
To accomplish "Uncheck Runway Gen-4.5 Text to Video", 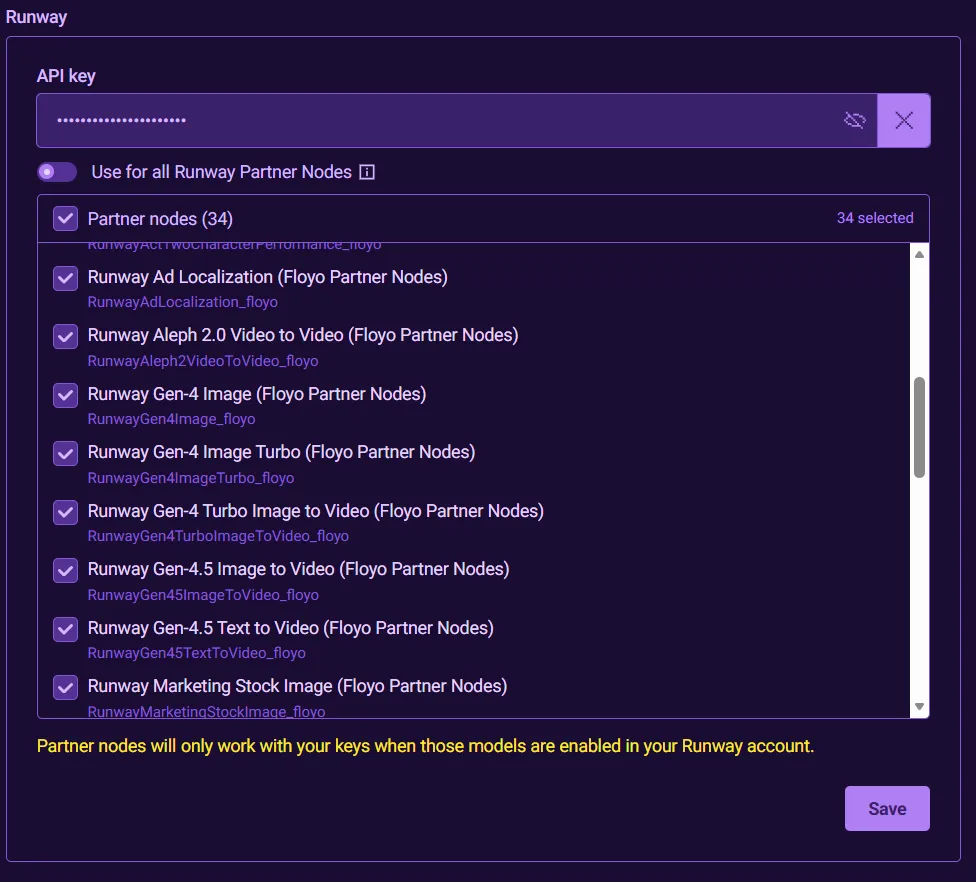I will coord(65,629).
